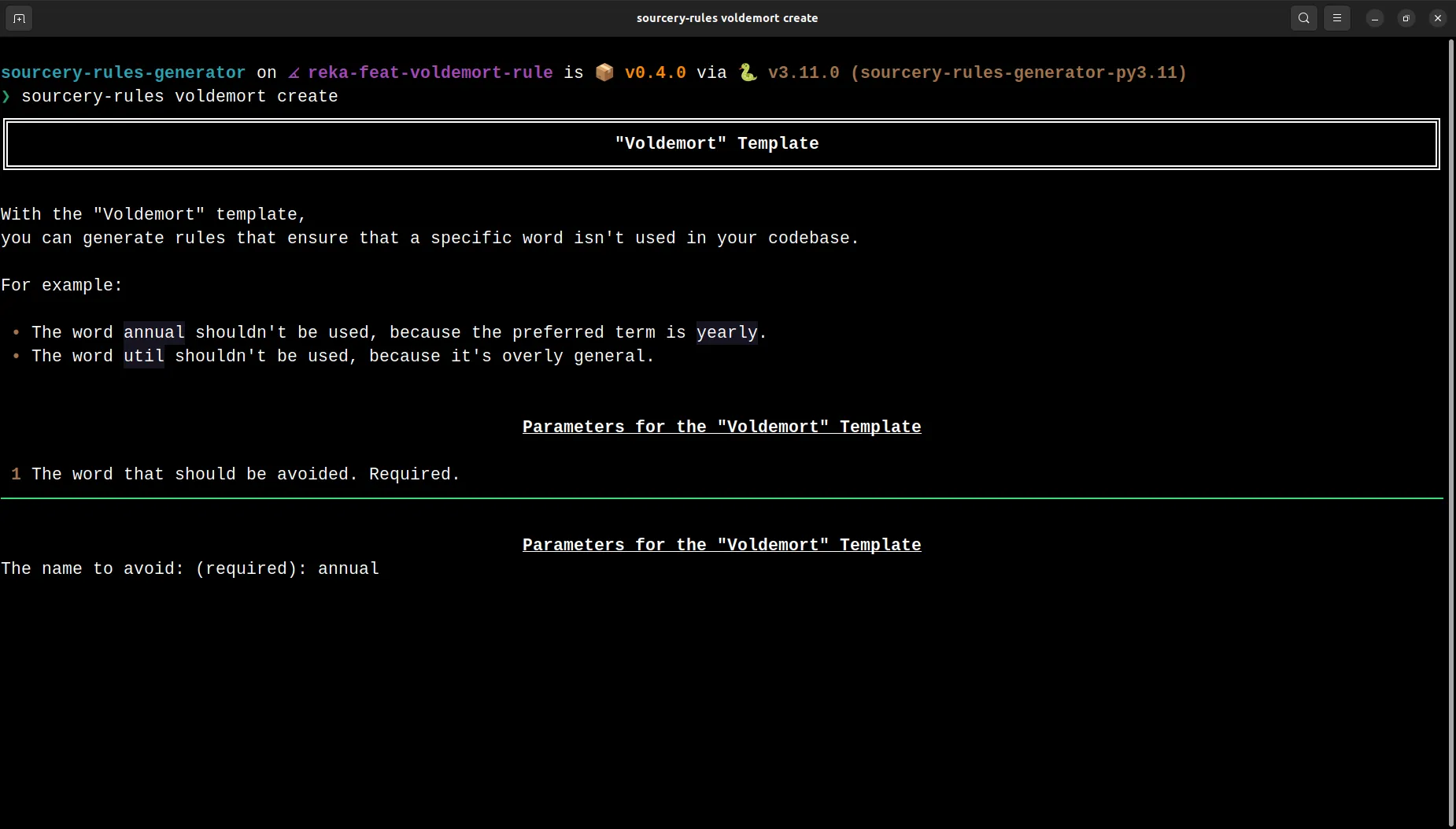
Task: Open a new terminal tab
Action: pos(18,17)
